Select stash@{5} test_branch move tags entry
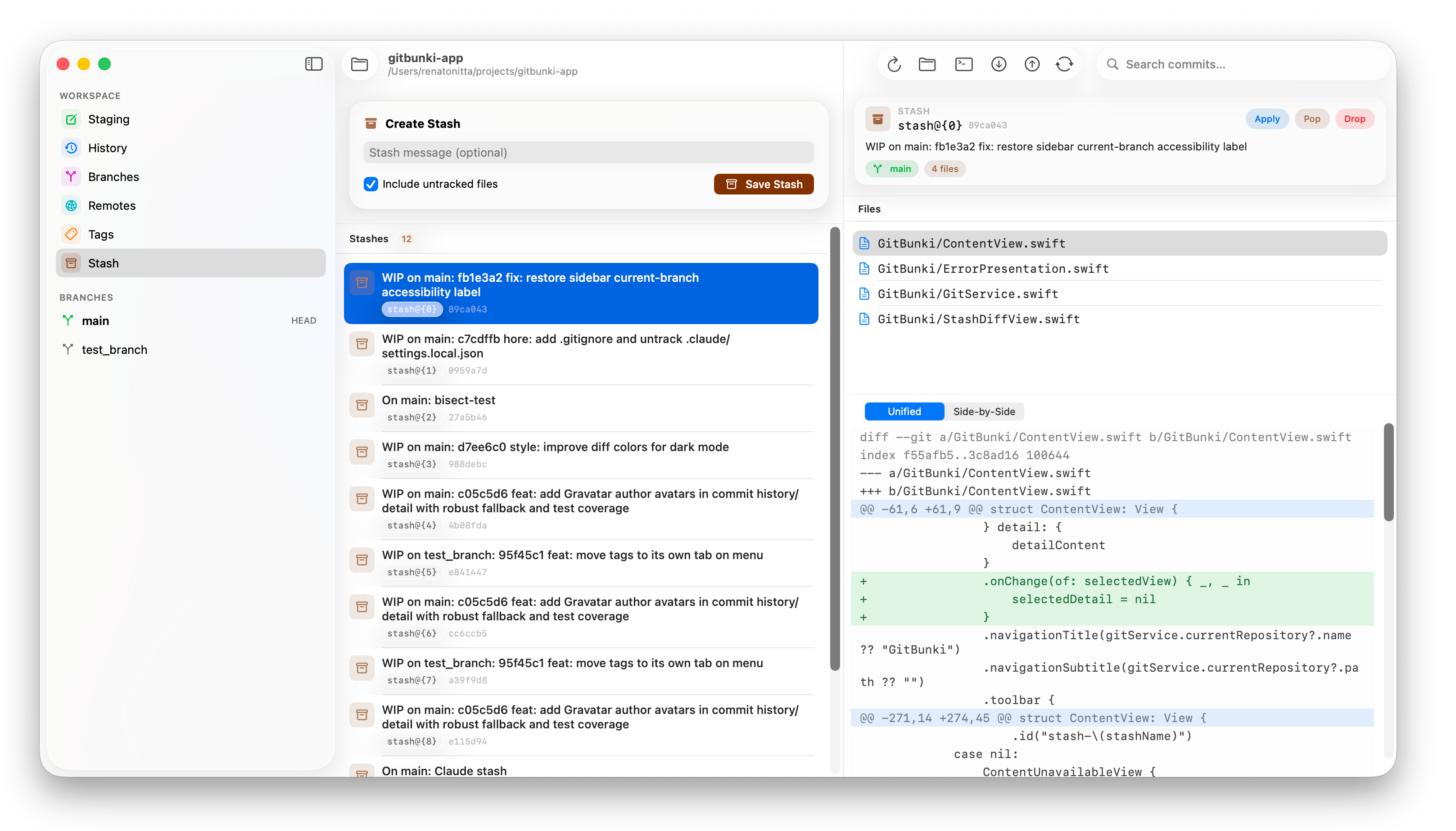Image resolution: width=1456 pixels, height=831 pixels. [x=580, y=563]
